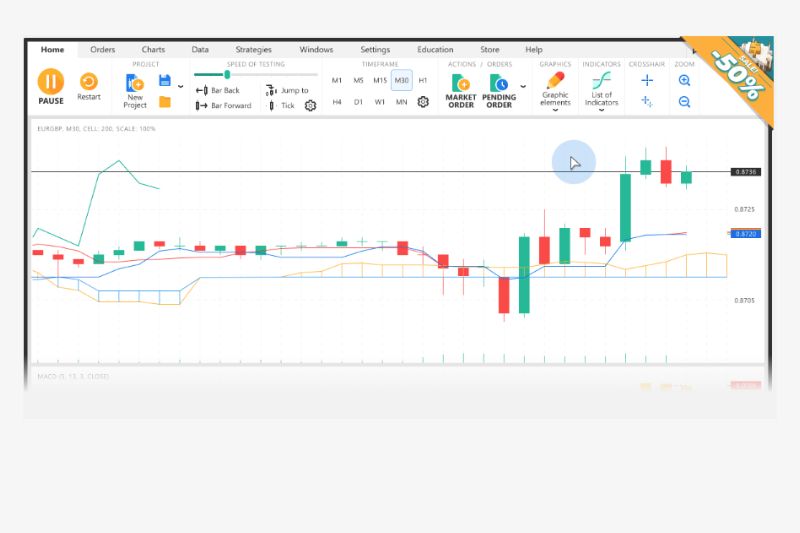Advance one Tick
This screenshot has width=800, height=533.
[x=282, y=106]
